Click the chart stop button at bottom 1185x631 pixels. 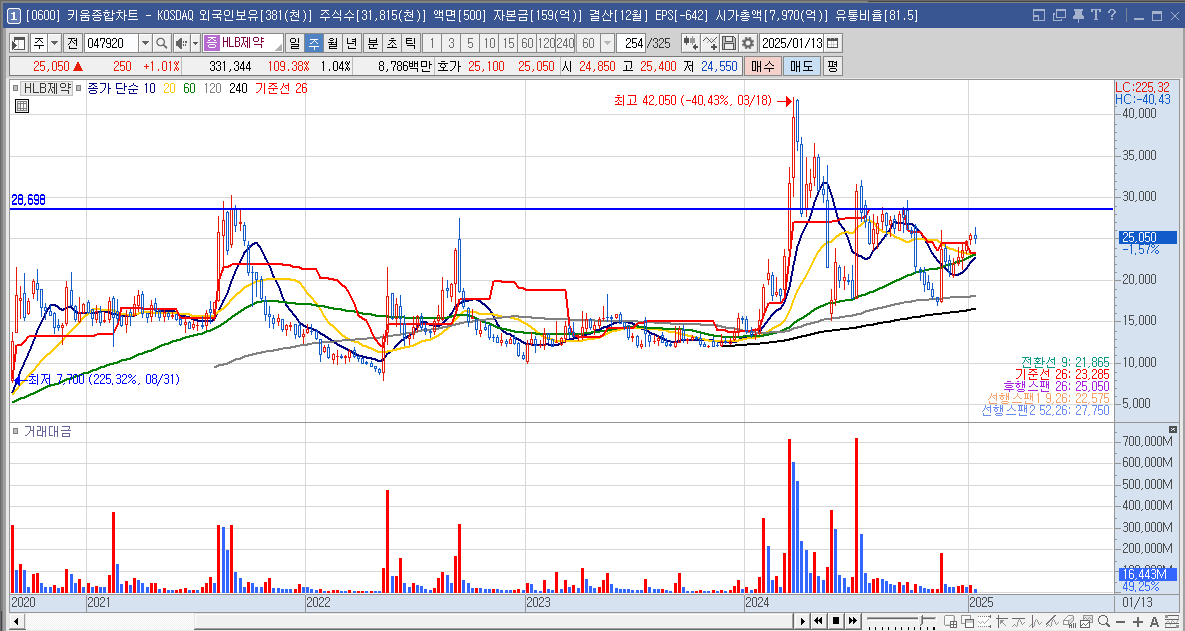[x=836, y=621]
